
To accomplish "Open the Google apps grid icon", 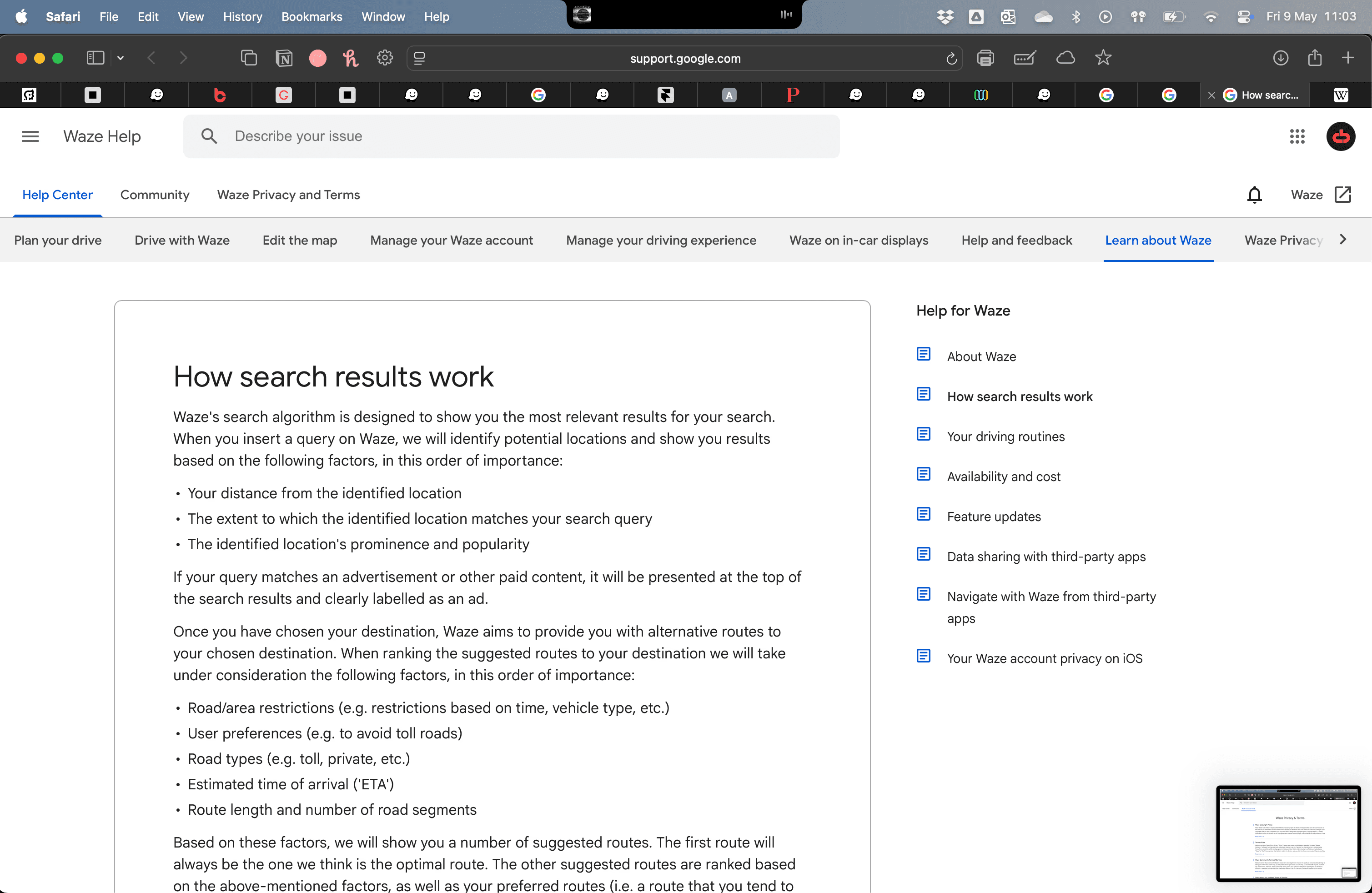I will click(x=1297, y=136).
